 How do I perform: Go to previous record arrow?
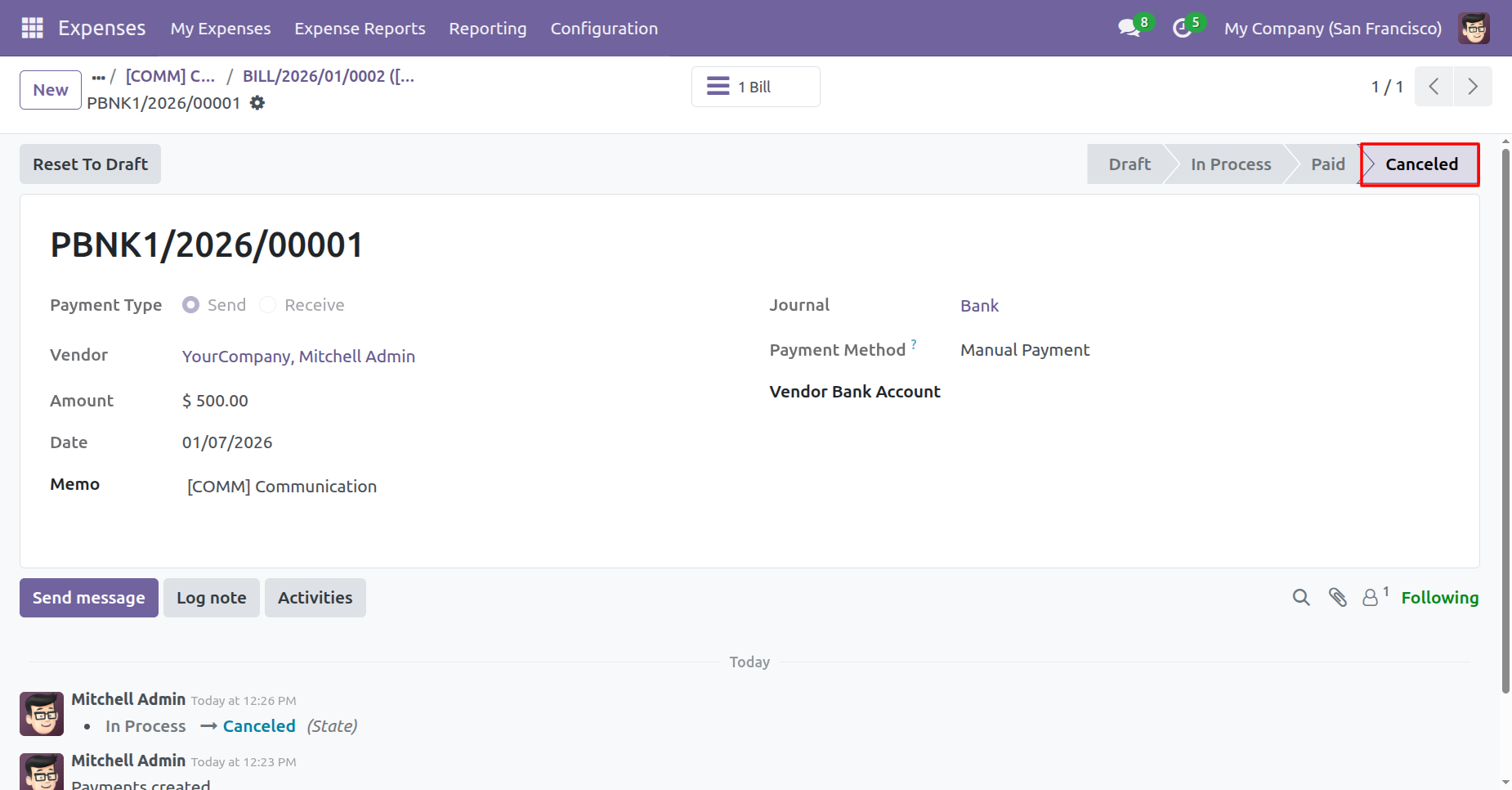[x=1434, y=87]
